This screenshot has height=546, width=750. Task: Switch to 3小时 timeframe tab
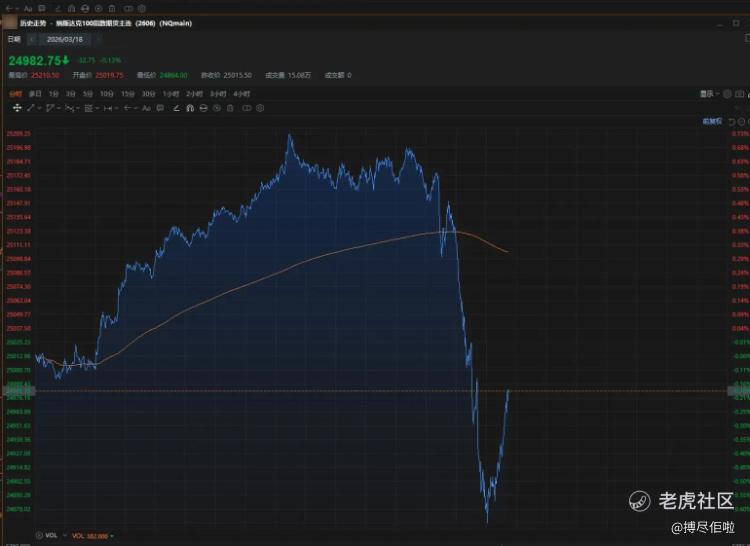[218, 94]
